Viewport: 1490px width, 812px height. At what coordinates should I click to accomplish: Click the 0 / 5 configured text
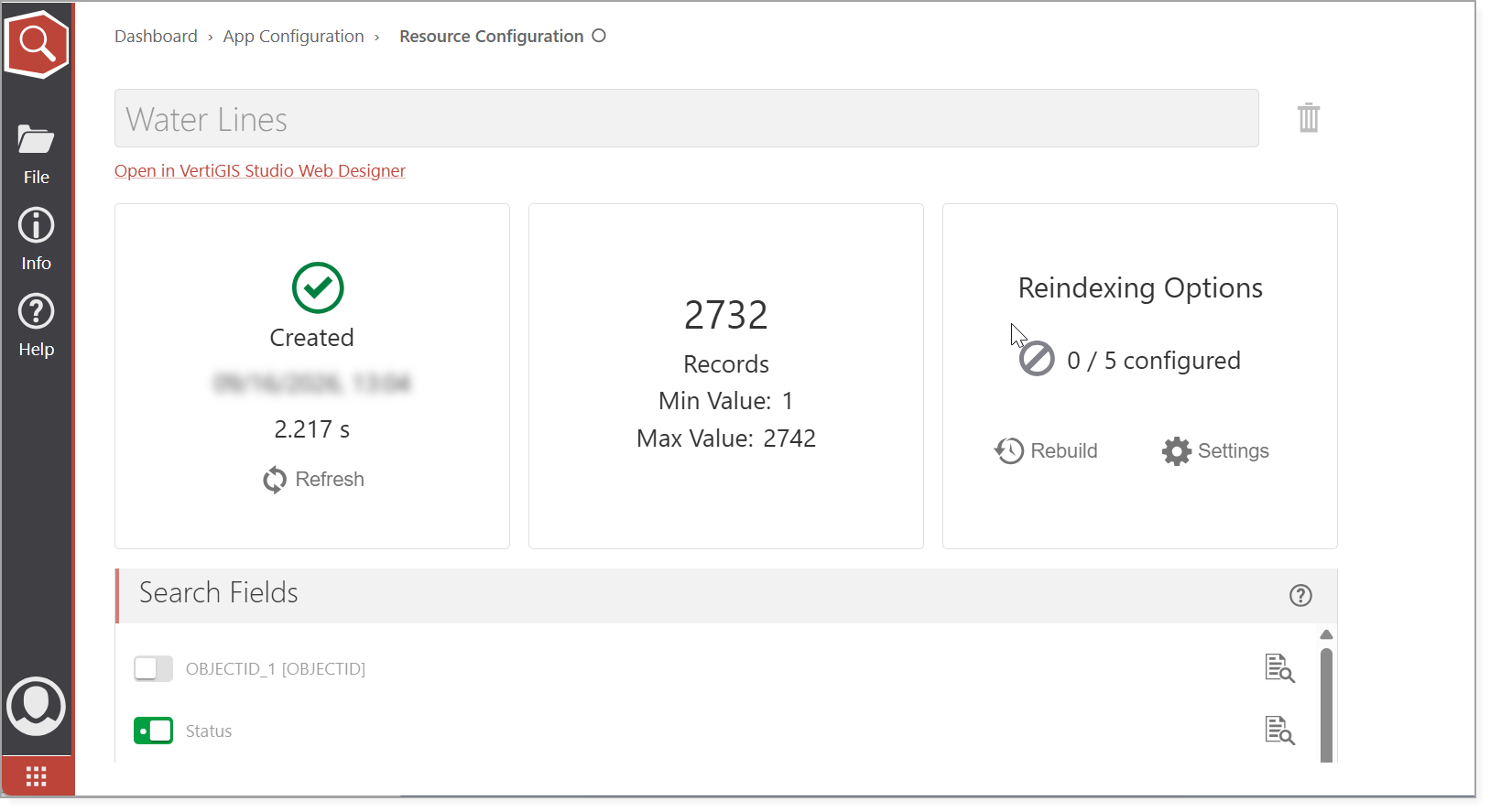click(1154, 361)
